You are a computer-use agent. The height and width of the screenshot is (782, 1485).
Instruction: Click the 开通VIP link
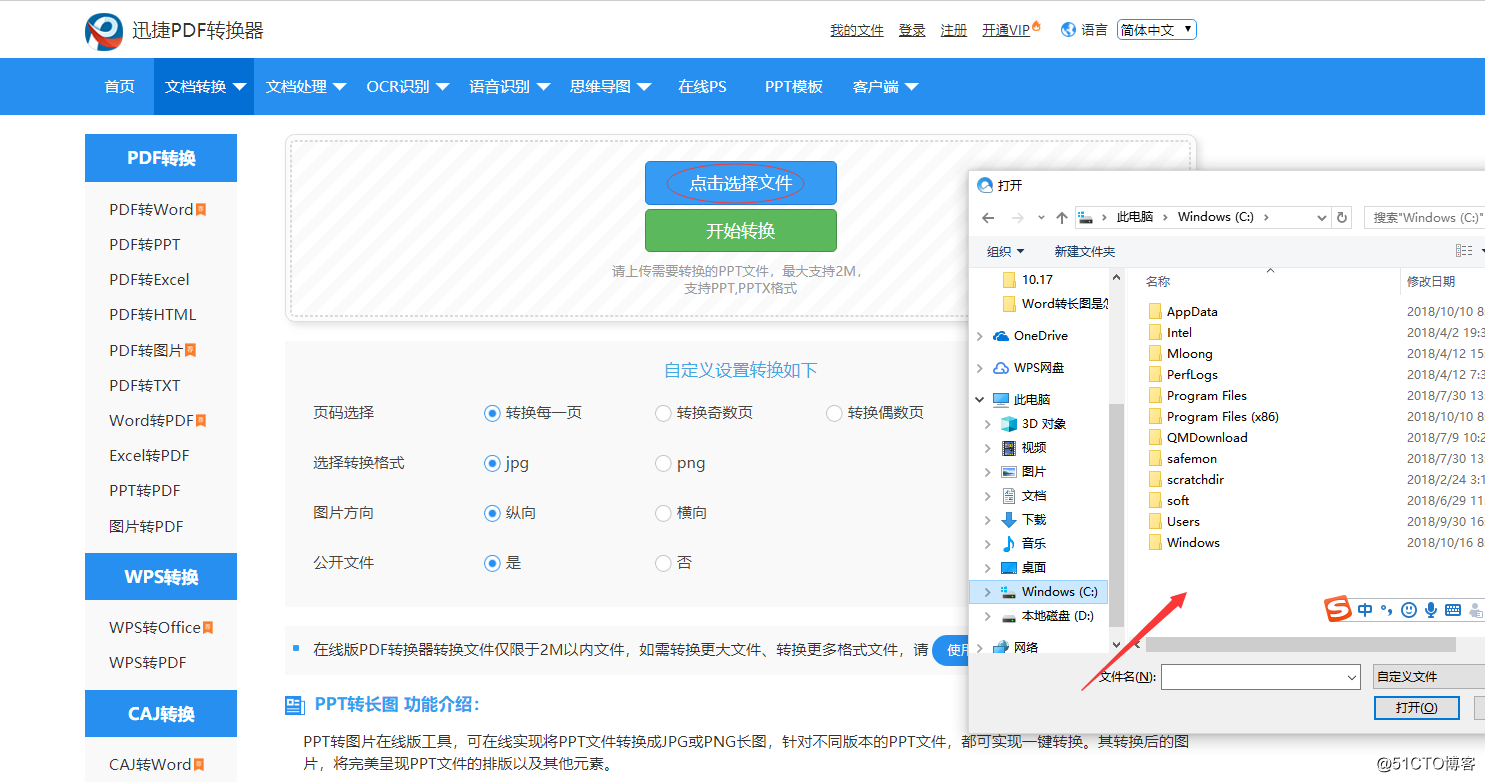tap(1006, 31)
